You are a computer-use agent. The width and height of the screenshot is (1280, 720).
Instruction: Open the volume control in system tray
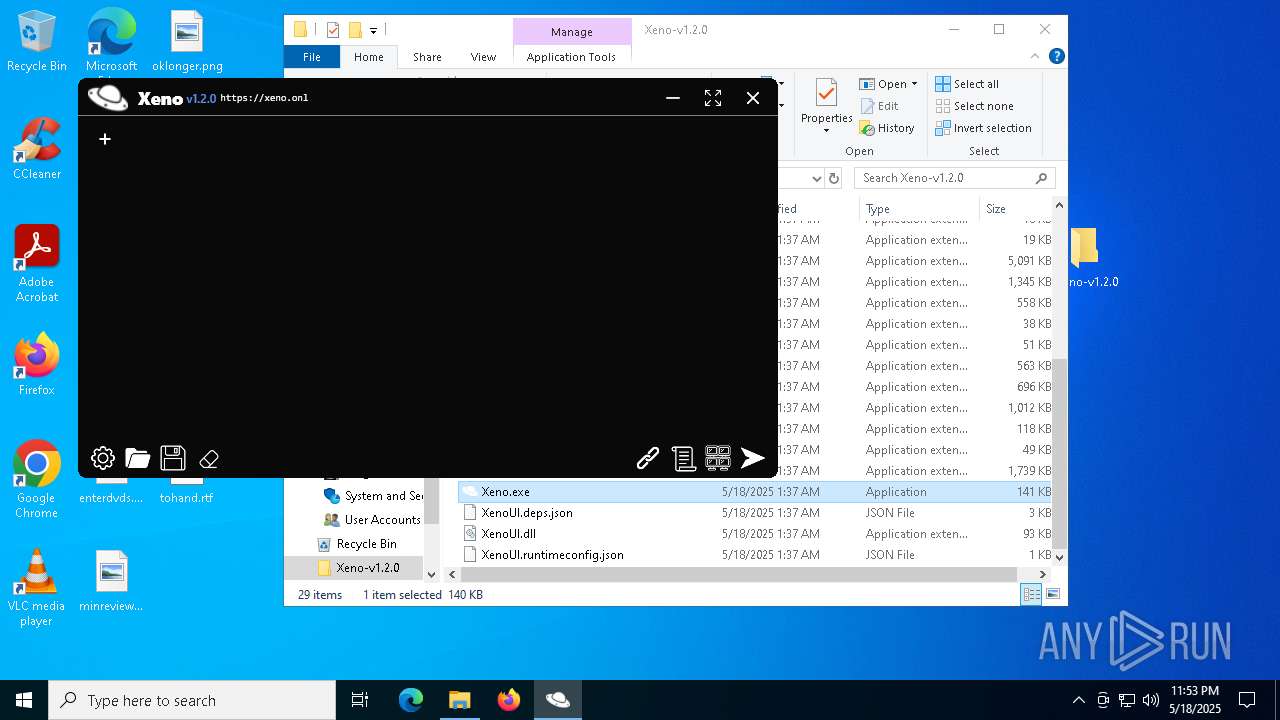(x=1151, y=700)
